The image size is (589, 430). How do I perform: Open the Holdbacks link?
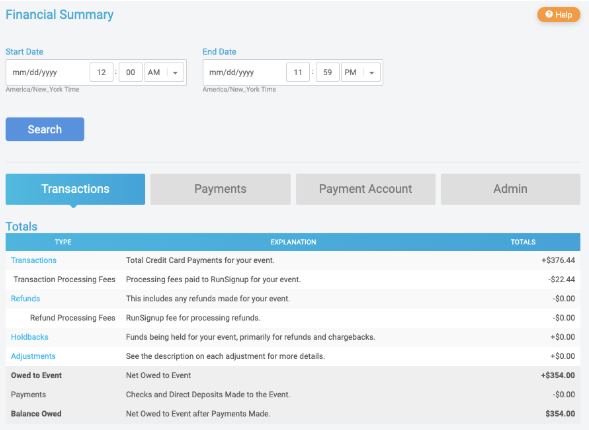(29, 337)
